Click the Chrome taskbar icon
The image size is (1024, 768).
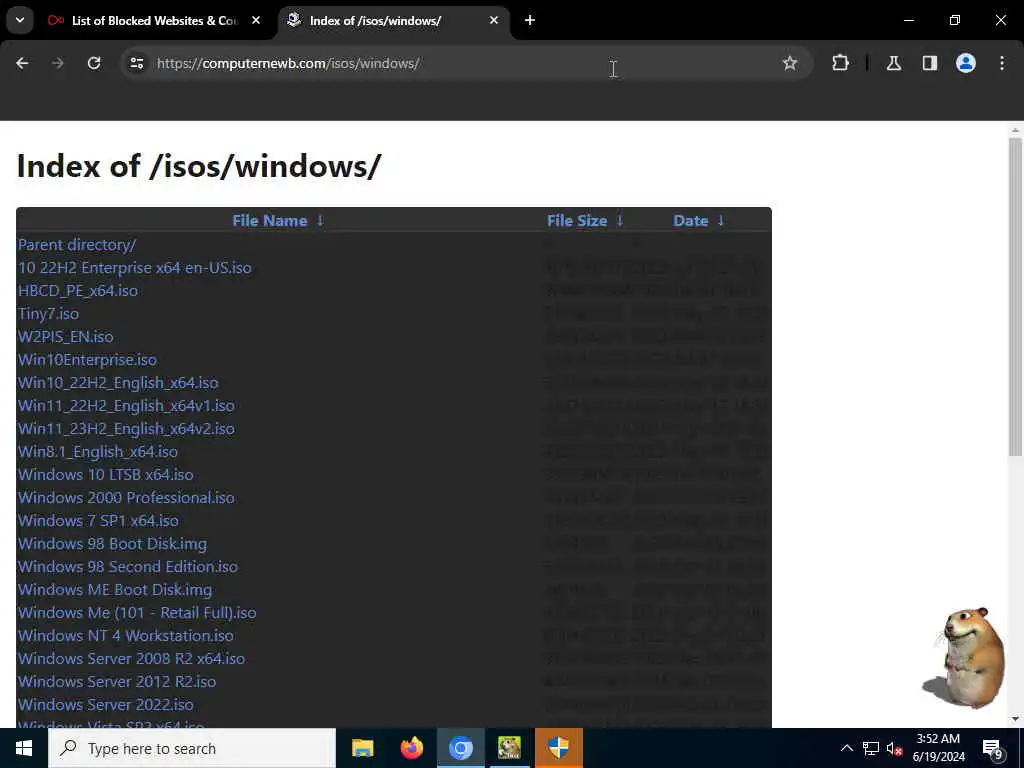coord(460,748)
